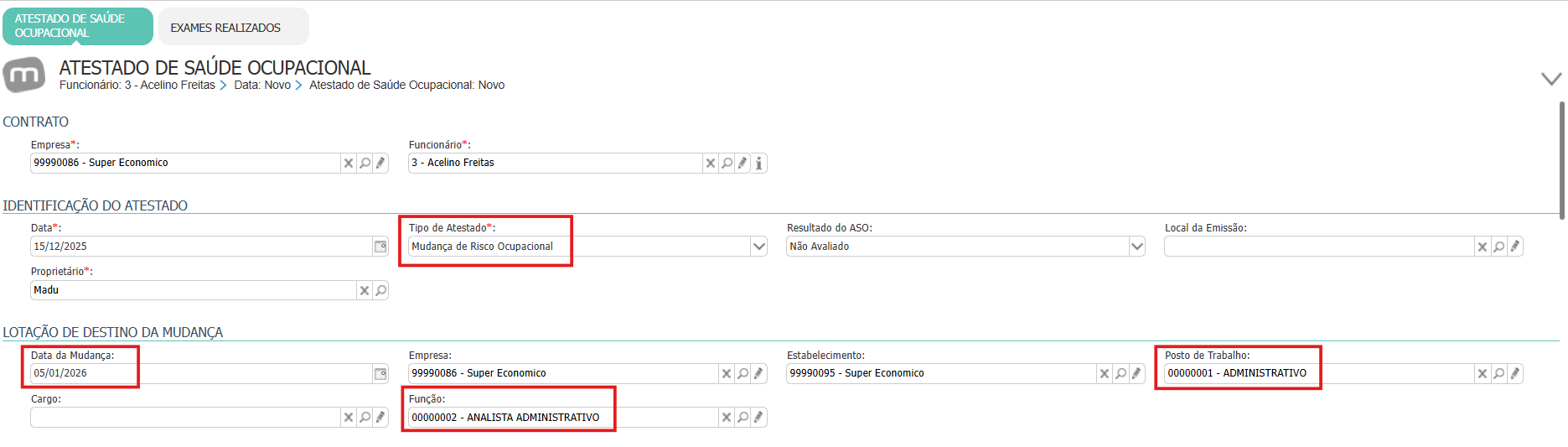This screenshot has width=1568, height=447.
Task: Clear the Funcionário field value
Action: tap(711, 164)
